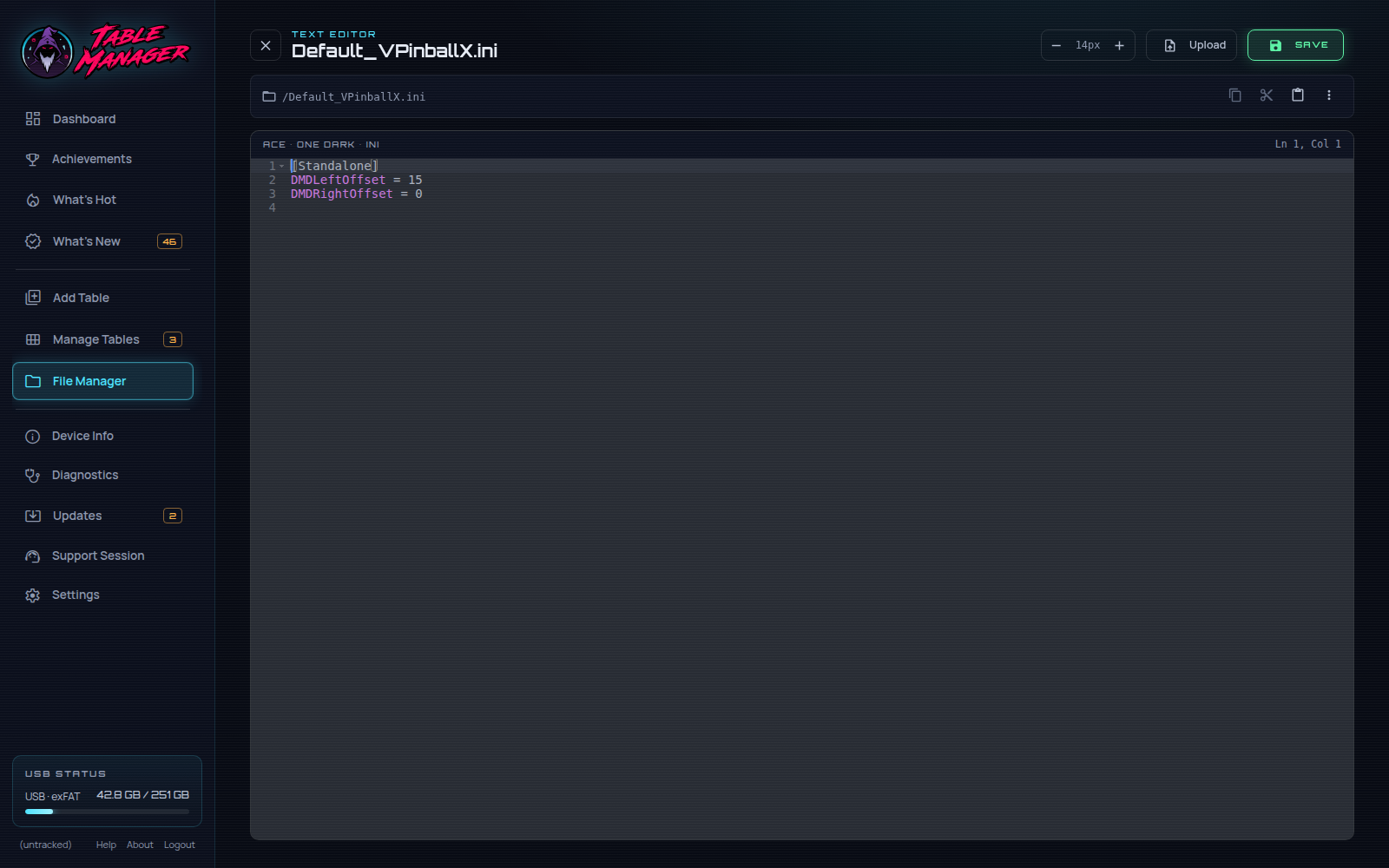Click the Ln 1, Col 1 status indicator
The image size is (1389, 868).
pyautogui.click(x=1307, y=144)
